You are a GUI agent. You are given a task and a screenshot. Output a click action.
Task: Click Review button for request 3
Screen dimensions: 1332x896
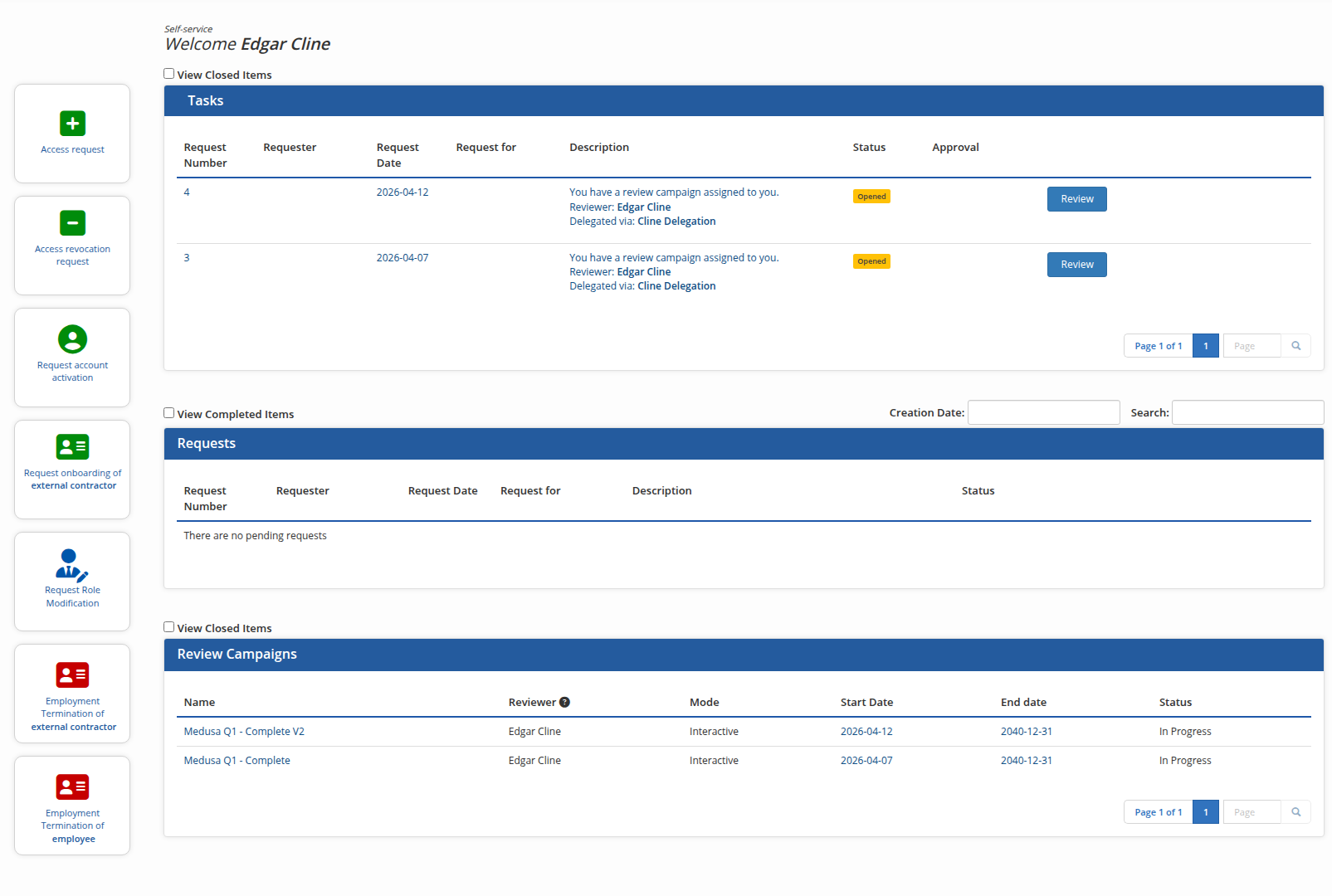1076,265
